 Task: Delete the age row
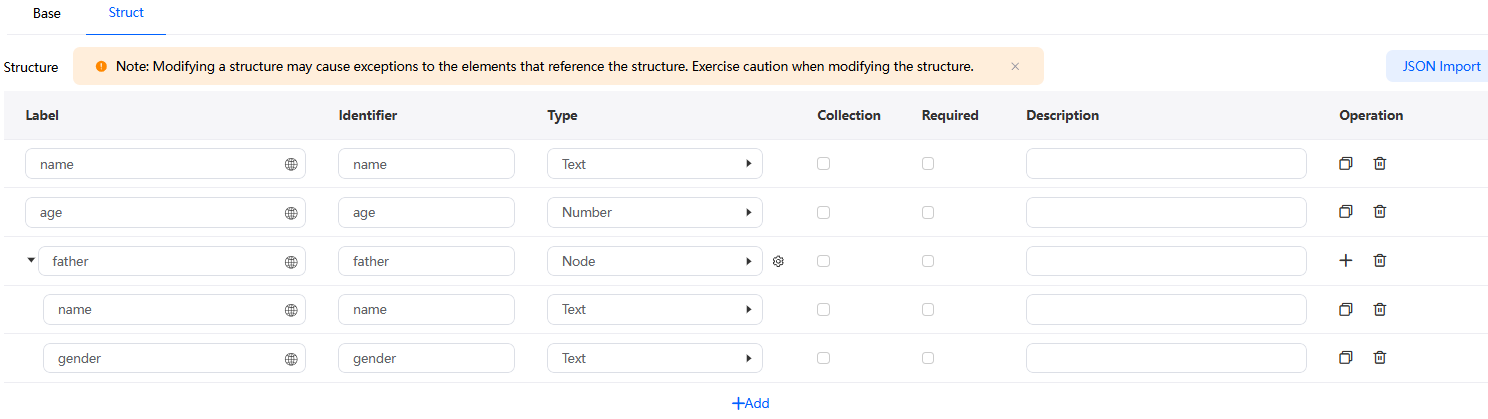click(1380, 211)
